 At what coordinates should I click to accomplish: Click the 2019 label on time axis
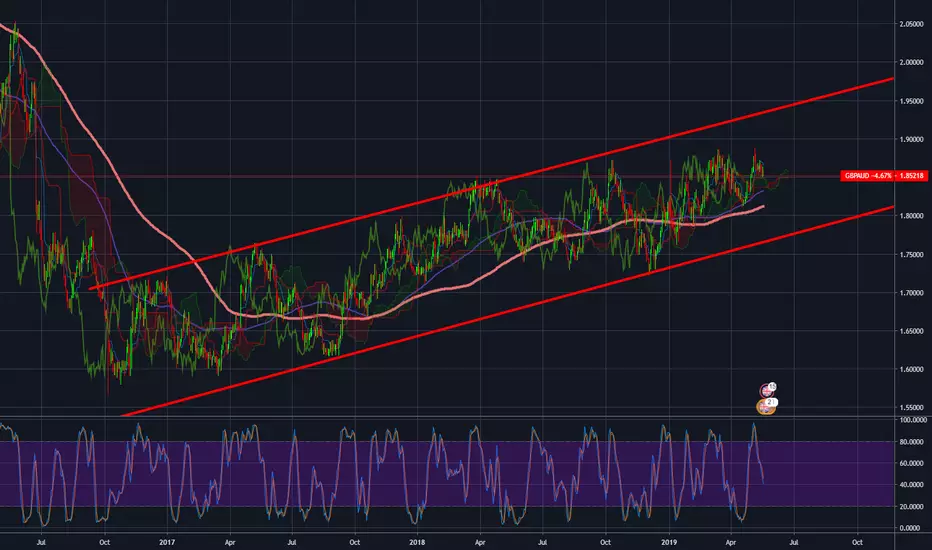[x=669, y=542]
